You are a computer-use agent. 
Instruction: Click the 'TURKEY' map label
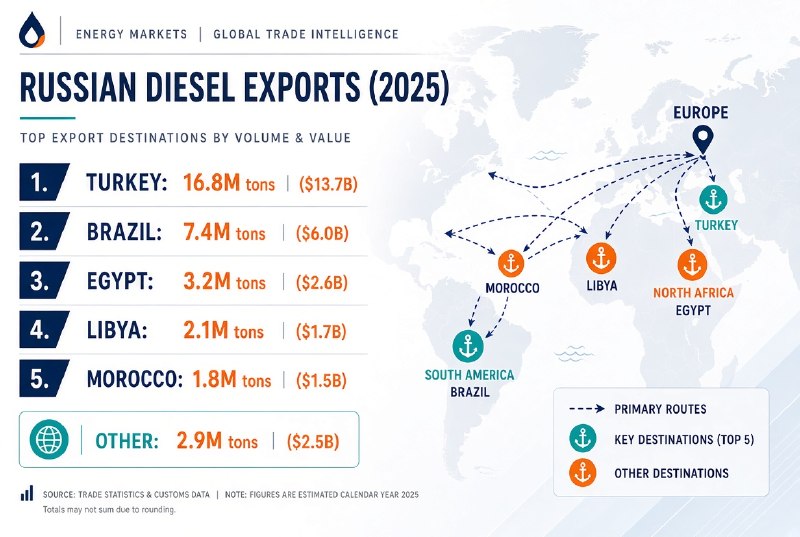716,225
